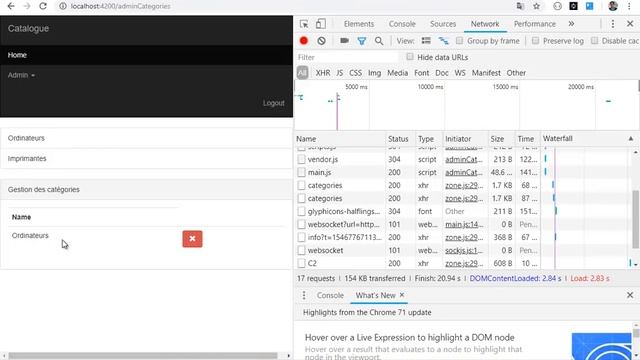Image resolution: width=640 pixels, height=360 pixels.
Task: Filter requests by XHR type
Action: pyautogui.click(x=323, y=73)
